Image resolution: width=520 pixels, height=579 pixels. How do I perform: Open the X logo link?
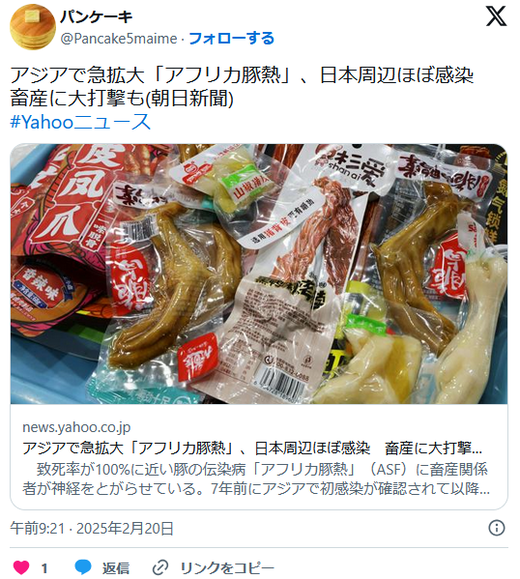[496, 16]
